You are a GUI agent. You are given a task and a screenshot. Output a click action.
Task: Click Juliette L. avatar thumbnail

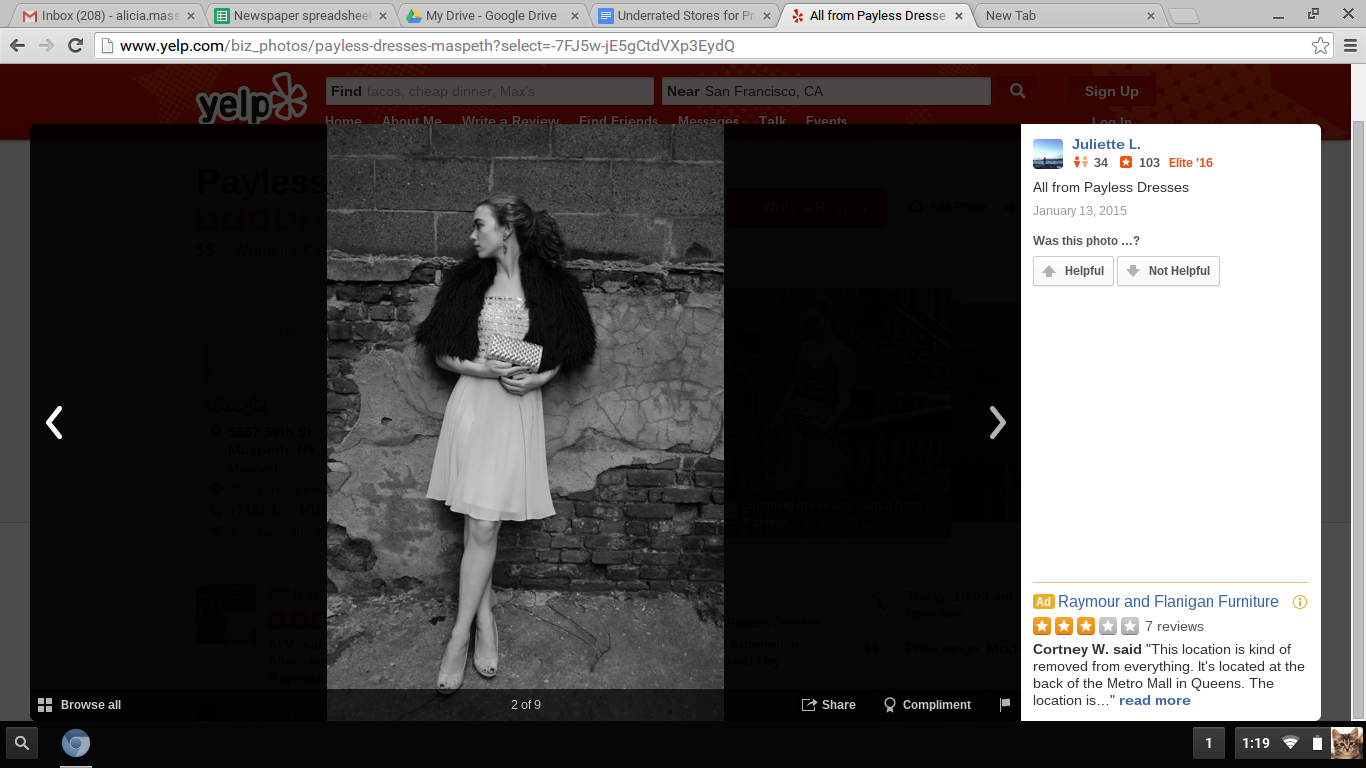(x=1048, y=154)
